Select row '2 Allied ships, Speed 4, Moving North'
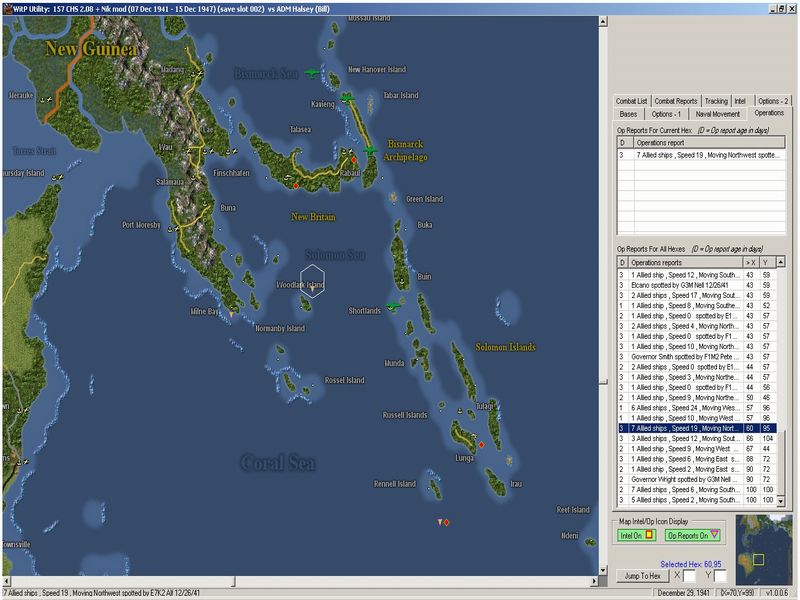This screenshot has height=600, width=800. 696,326
